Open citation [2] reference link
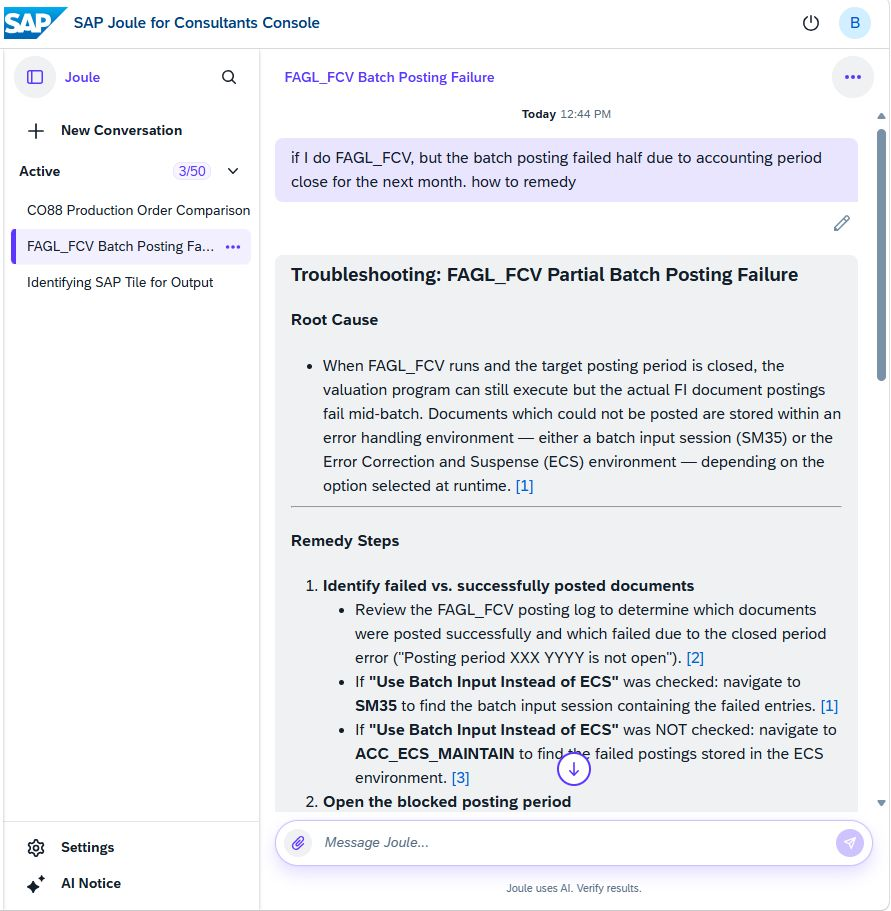891x911 pixels. pos(695,658)
